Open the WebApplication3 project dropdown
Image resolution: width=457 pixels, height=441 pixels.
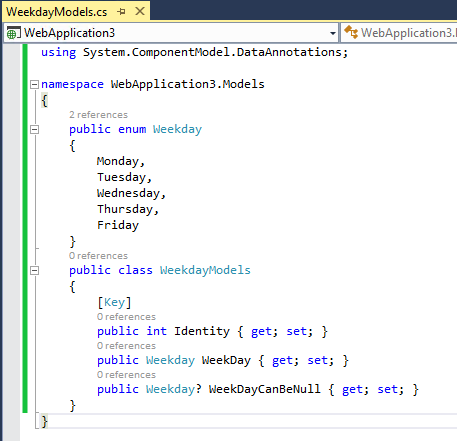point(332,33)
